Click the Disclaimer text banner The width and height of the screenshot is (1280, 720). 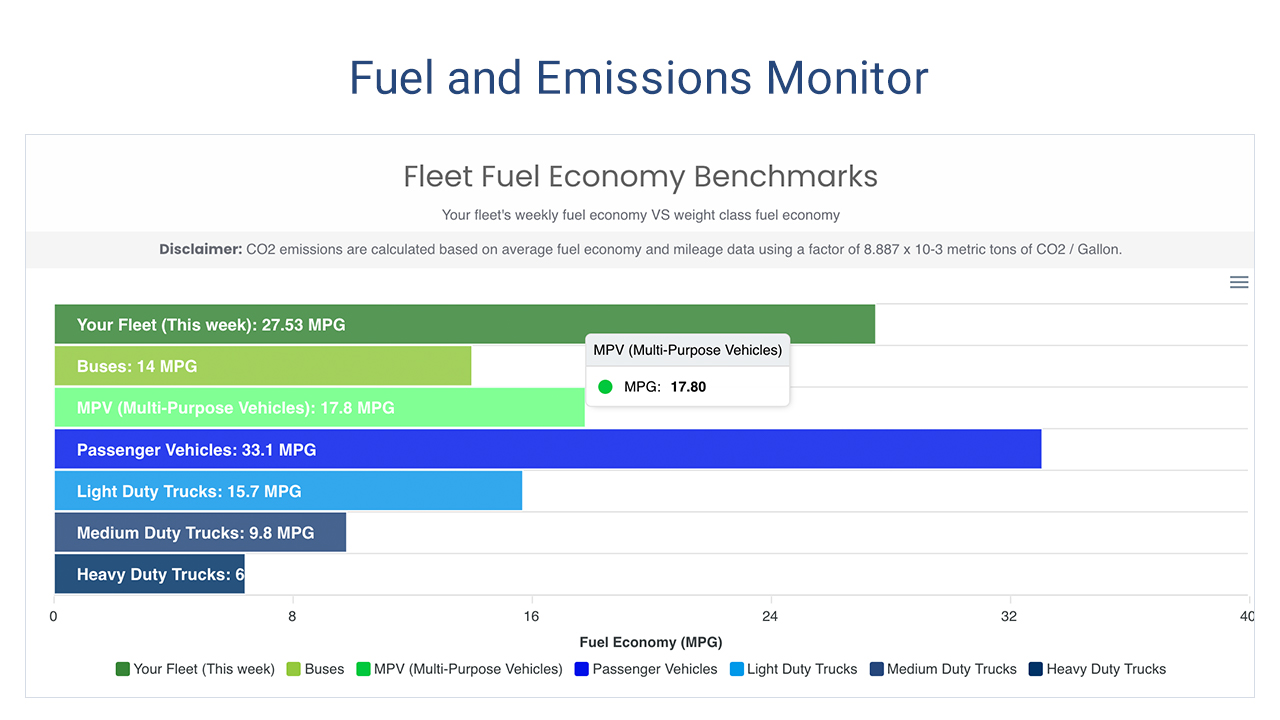pos(640,249)
